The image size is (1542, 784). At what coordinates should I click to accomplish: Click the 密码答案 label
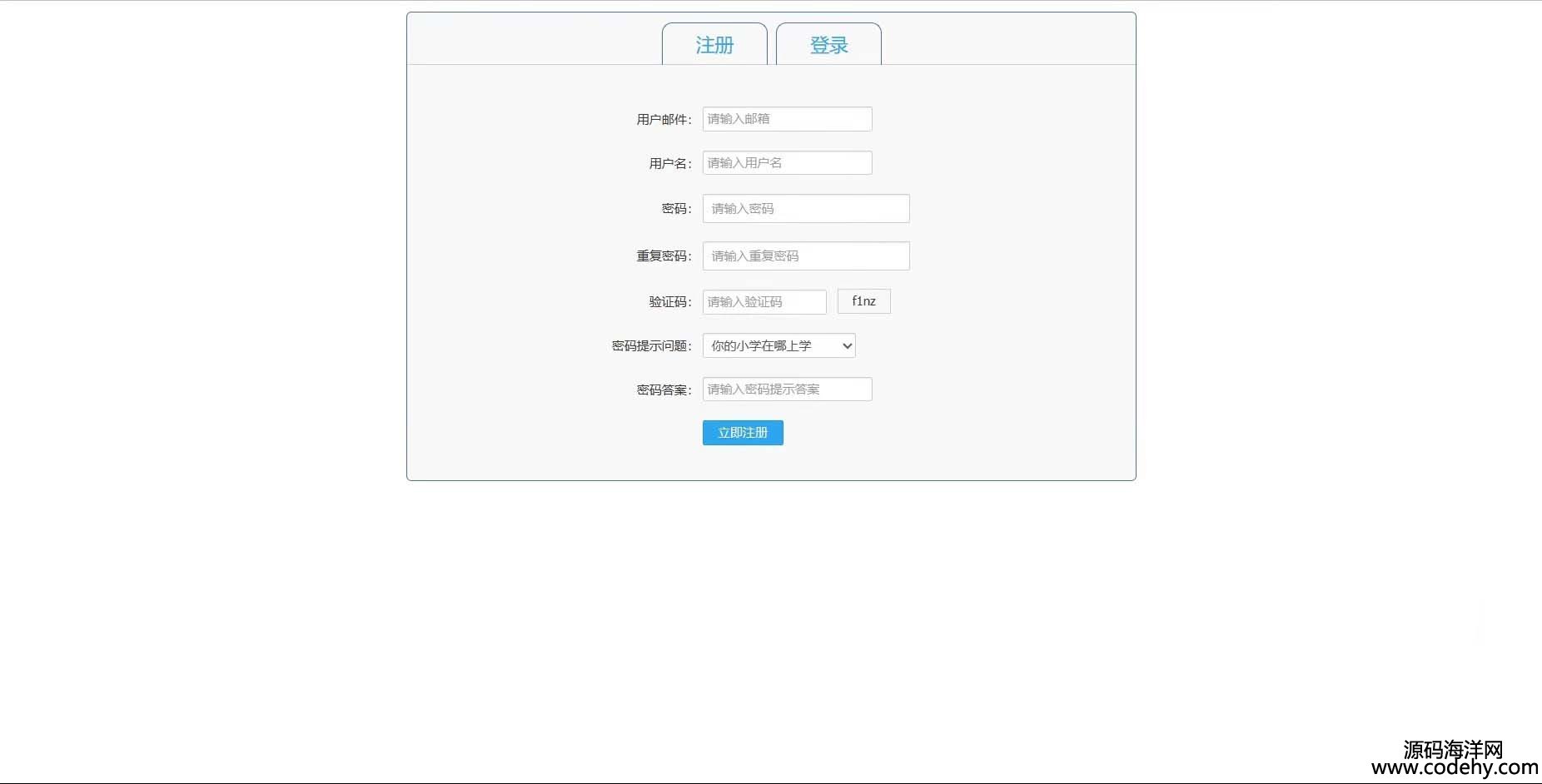pos(664,390)
